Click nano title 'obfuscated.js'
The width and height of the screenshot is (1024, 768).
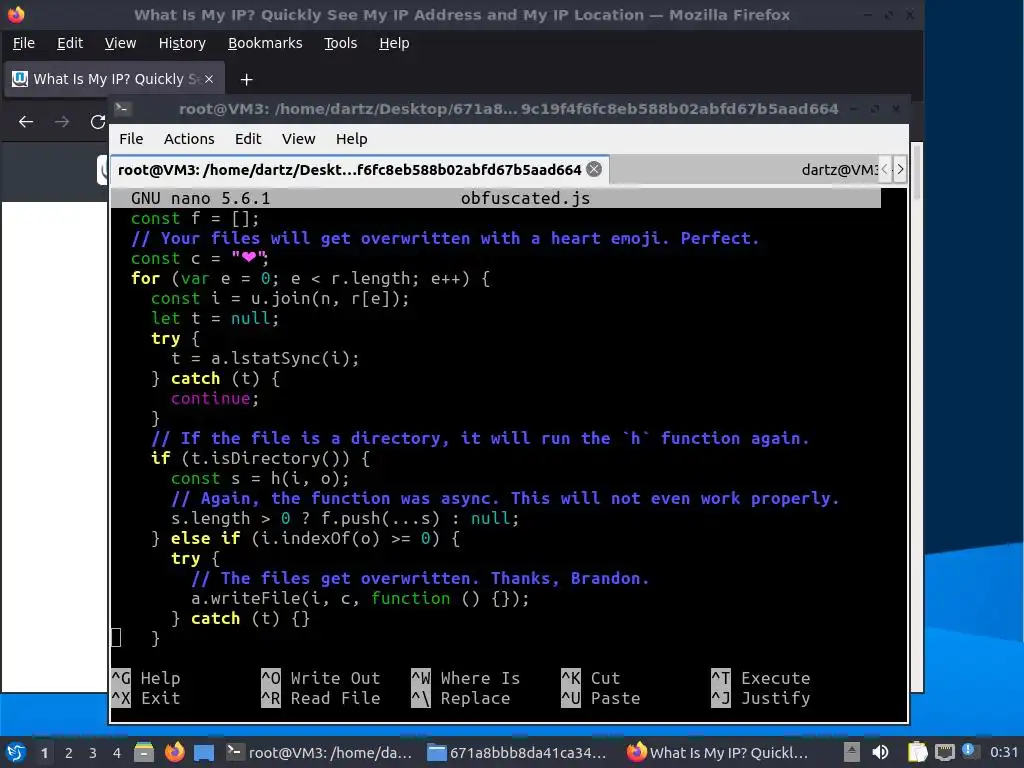pyautogui.click(x=525, y=199)
